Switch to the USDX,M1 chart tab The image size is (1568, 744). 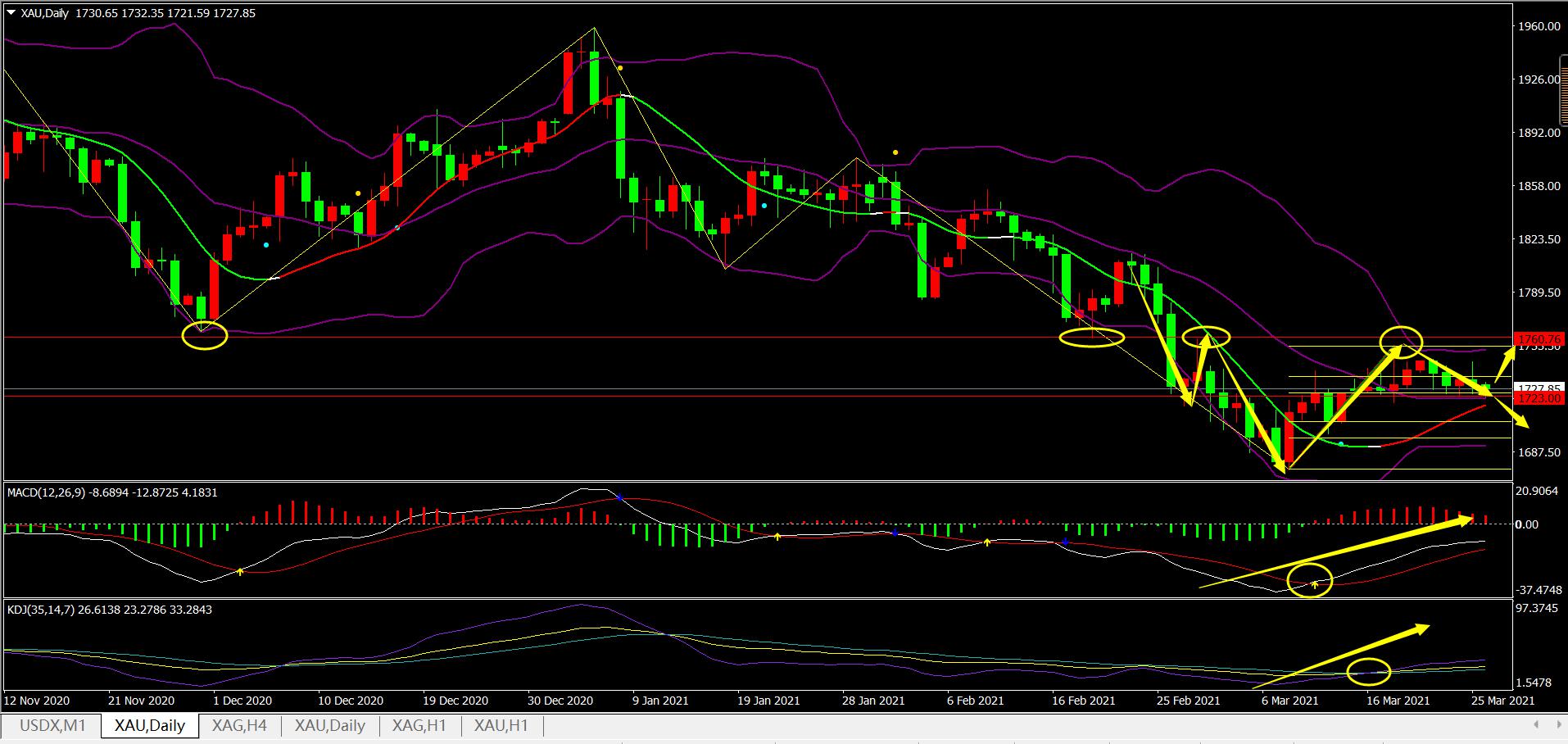[x=52, y=725]
